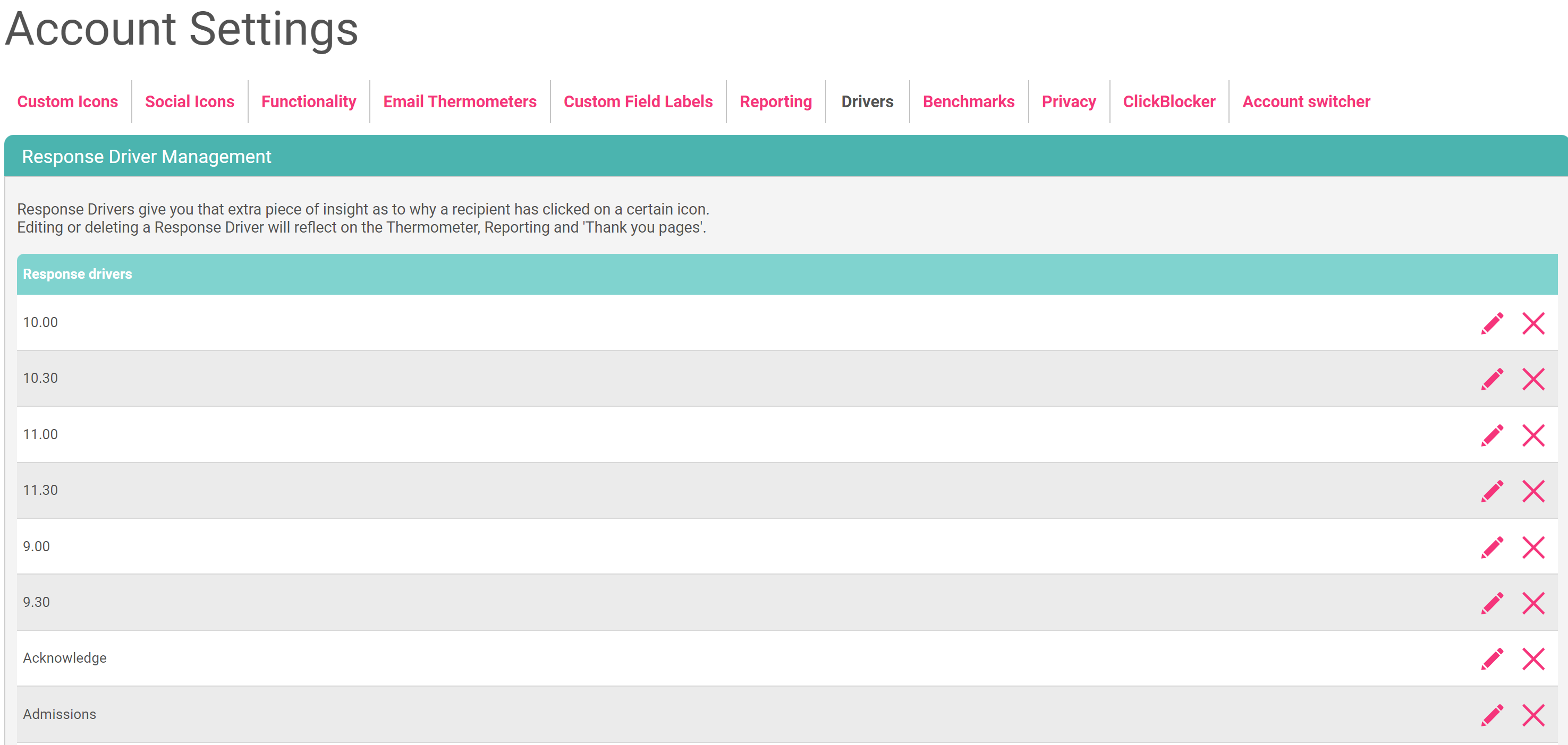This screenshot has width=1568, height=745.
Task: Click the Response drivers column header
Action: click(77, 275)
